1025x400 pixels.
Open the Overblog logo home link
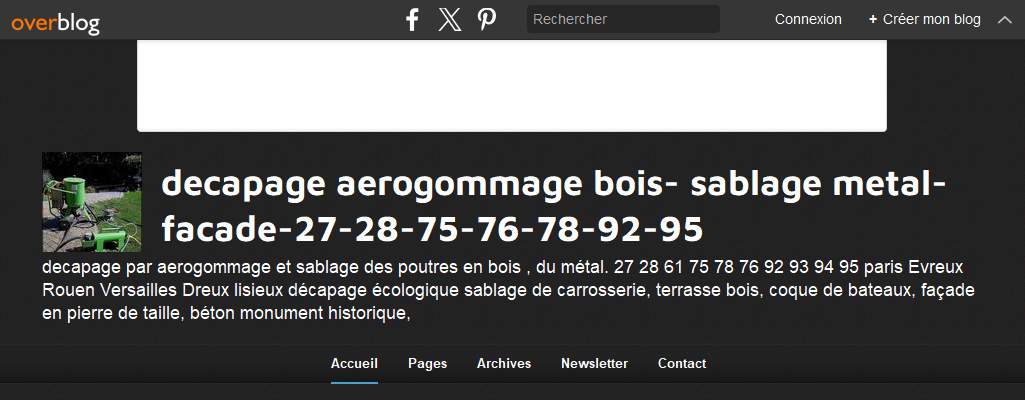click(56, 24)
